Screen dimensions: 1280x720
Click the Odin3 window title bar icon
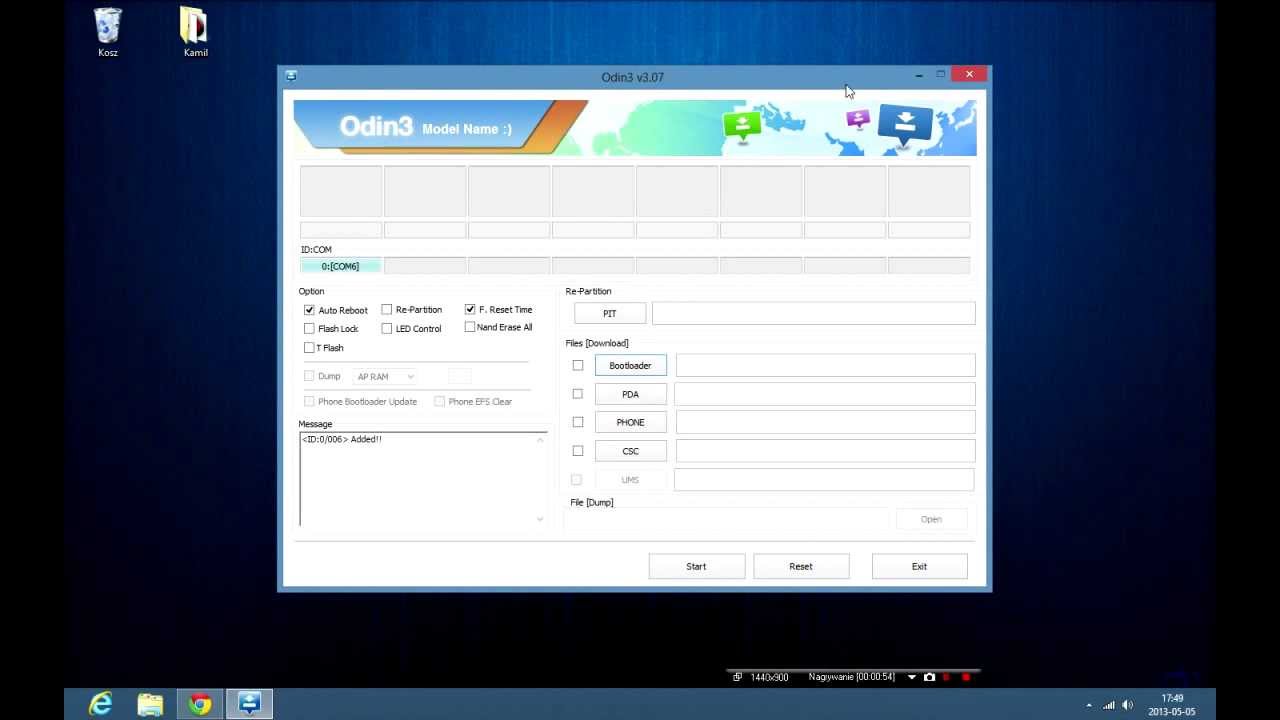coord(291,76)
